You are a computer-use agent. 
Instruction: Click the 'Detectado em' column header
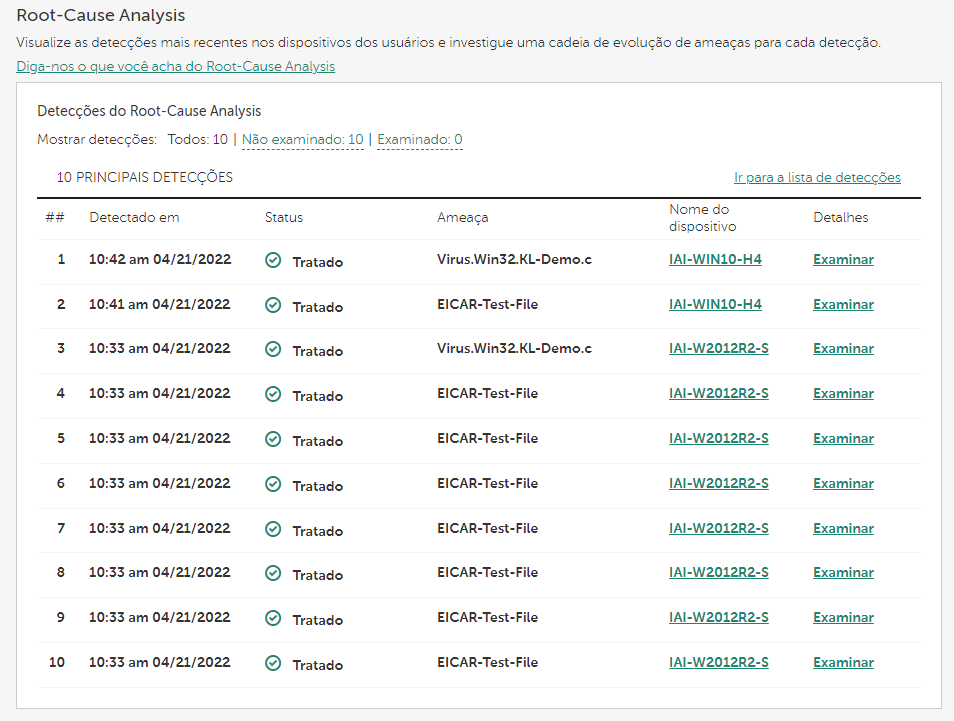(x=134, y=218)
